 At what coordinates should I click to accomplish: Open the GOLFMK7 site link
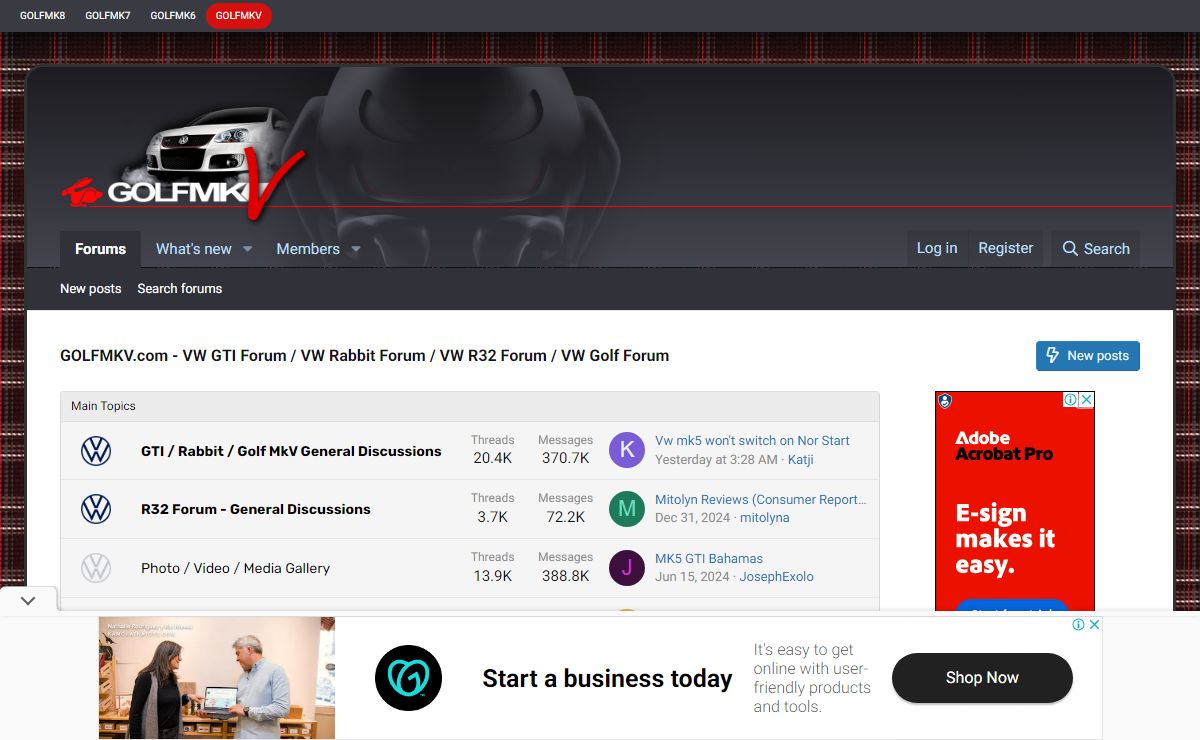[108, 15]
